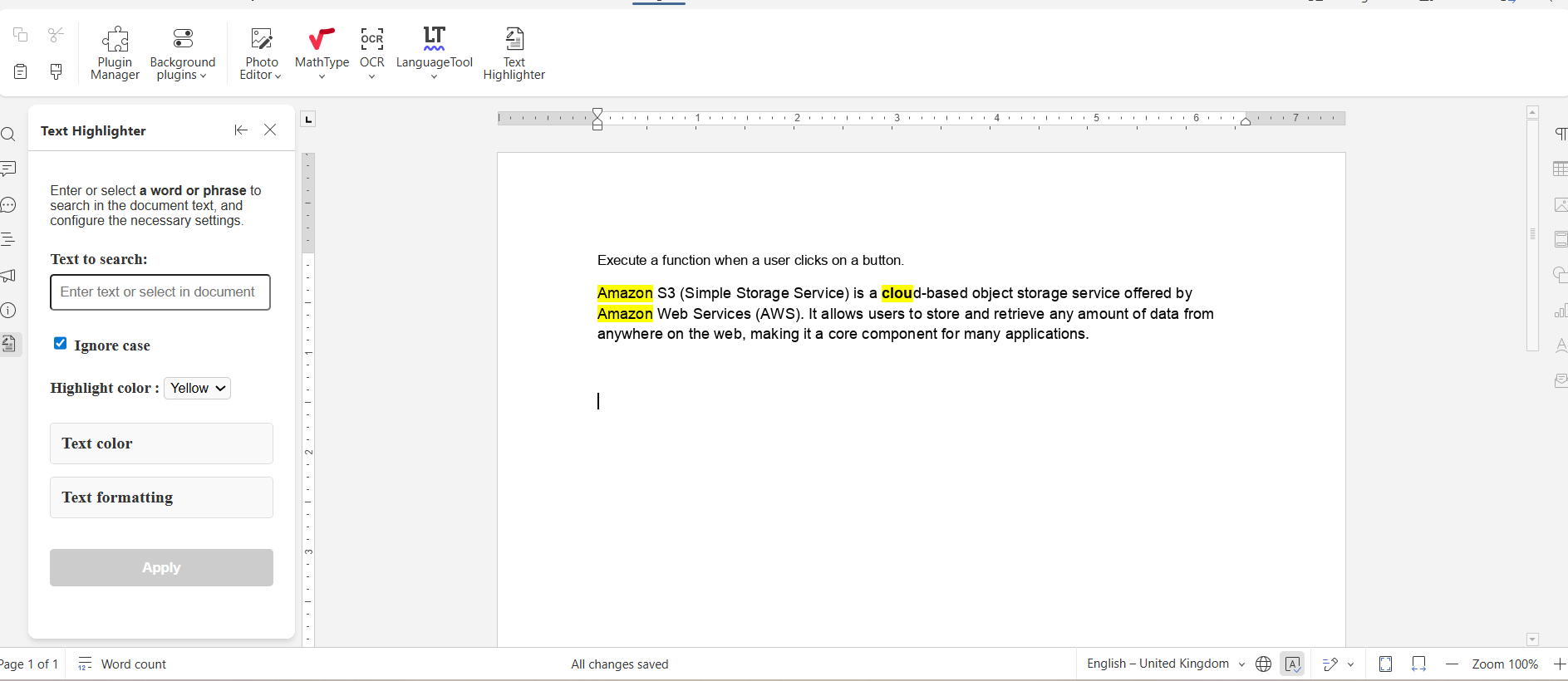The width and height of the screenshot is (1568, 681).
Task: Open the Search icon in left sidebar
Action: [8, 135]
